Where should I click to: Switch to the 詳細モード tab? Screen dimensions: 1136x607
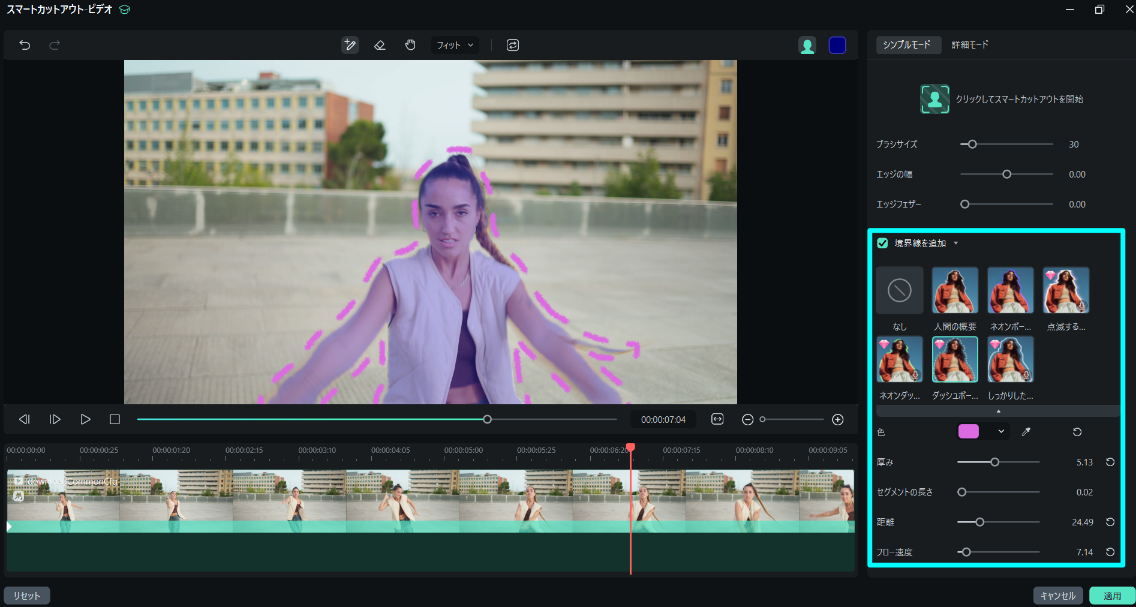tap(969, 45)
